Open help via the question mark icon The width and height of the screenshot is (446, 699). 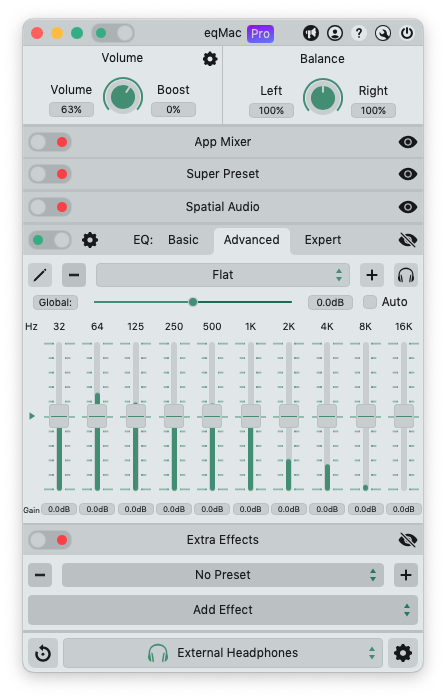pos(359,33)
